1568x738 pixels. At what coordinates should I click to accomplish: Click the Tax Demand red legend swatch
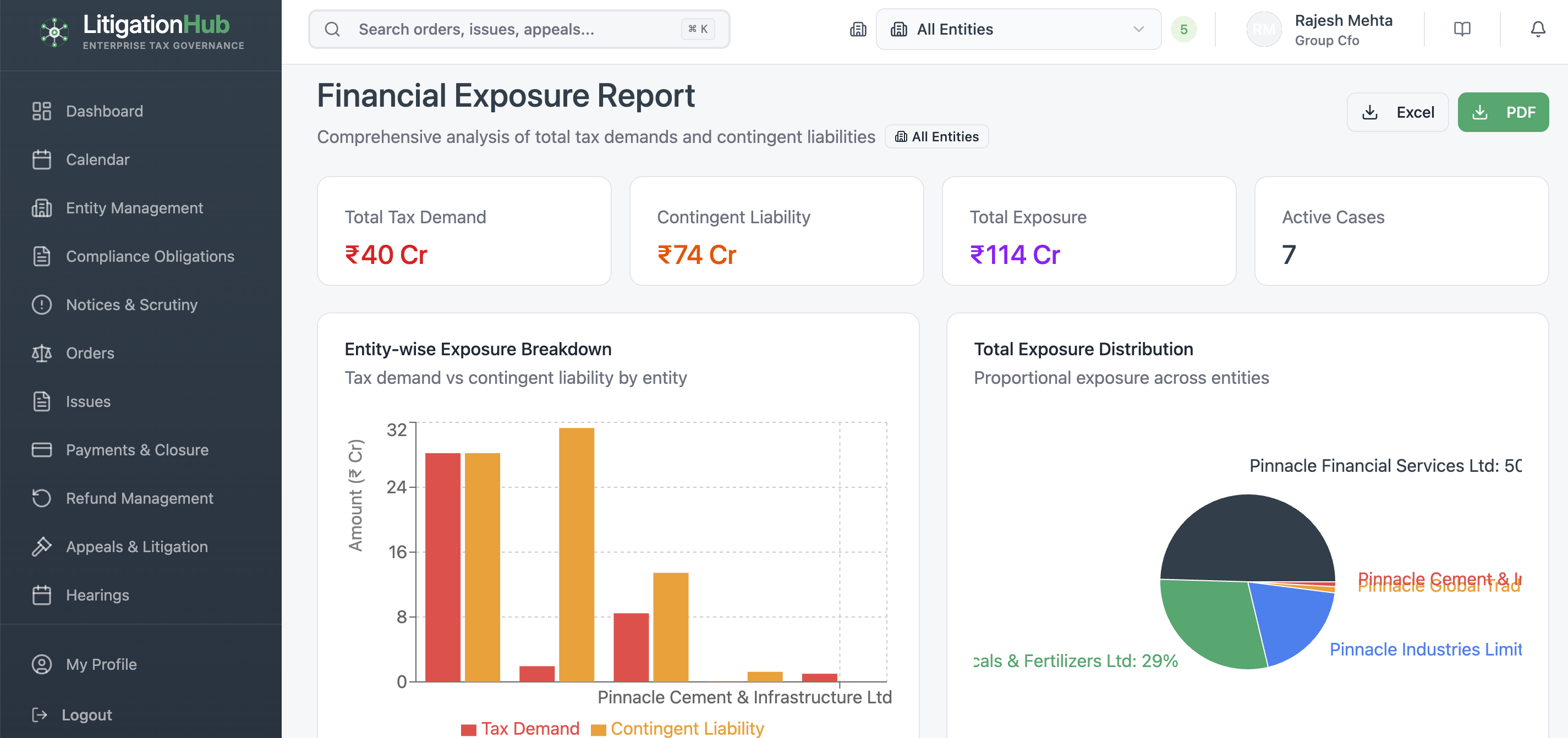click(x=469, y=730)
